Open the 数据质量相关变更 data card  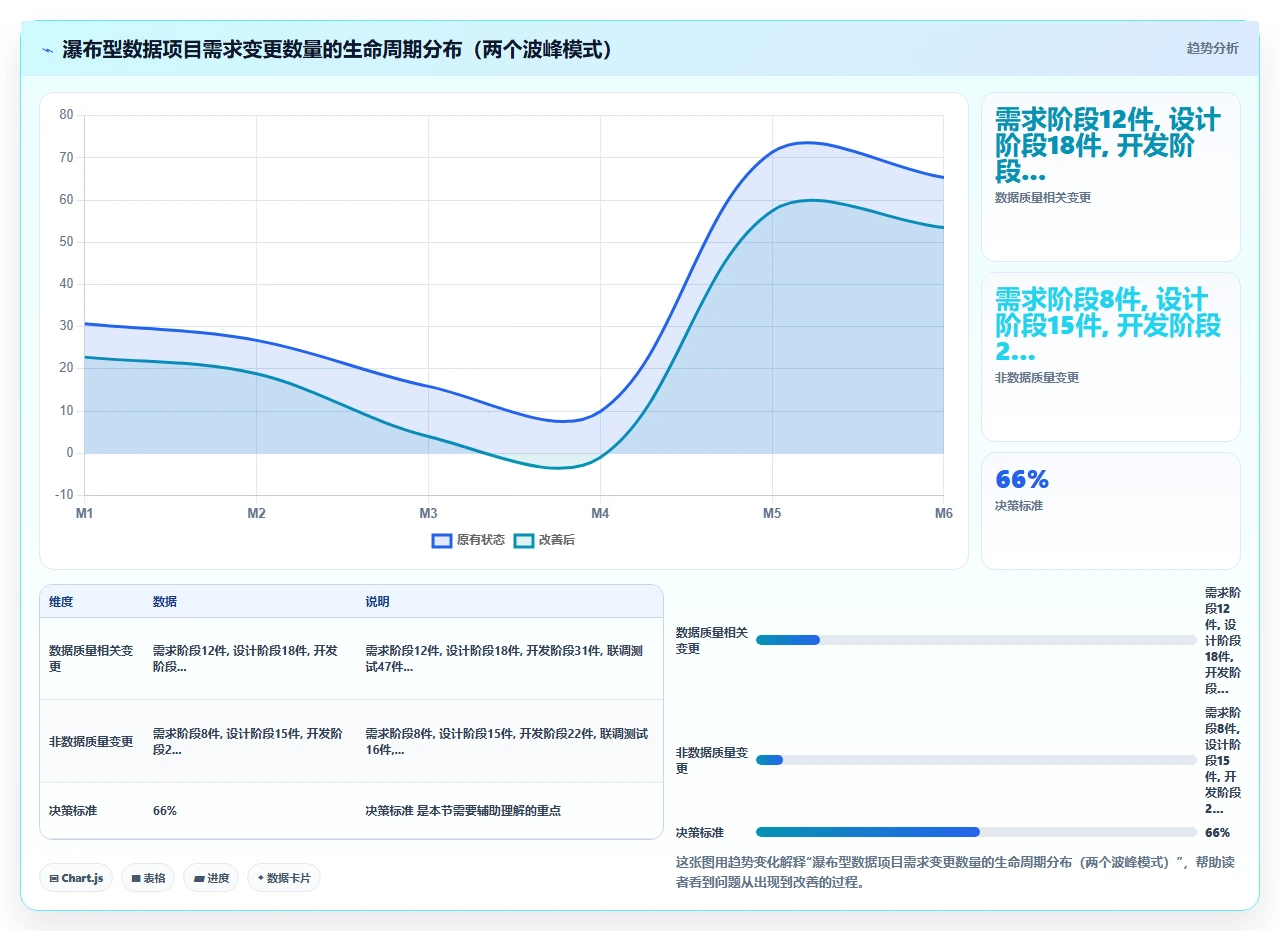click(x=1111, y=177)
